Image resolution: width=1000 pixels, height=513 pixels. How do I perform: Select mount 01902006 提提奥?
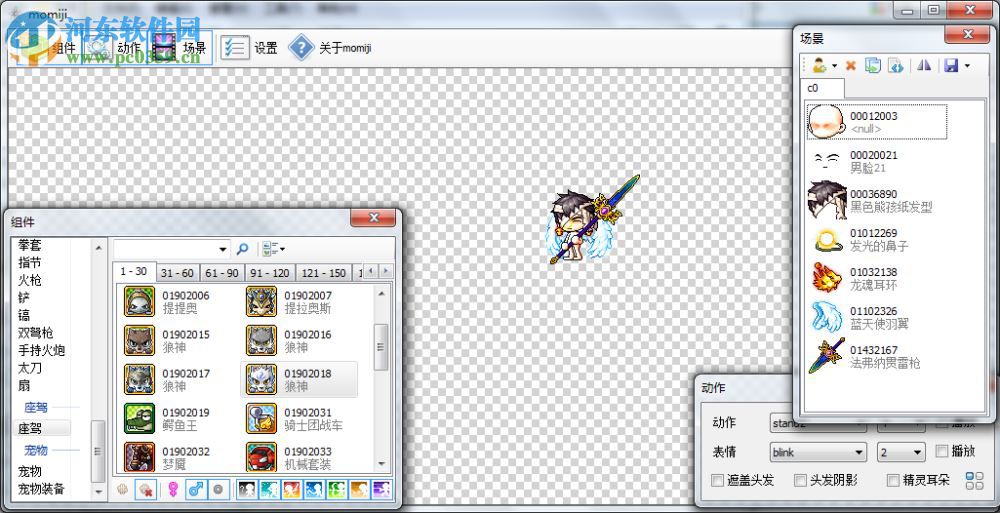(x=177, y=301)
